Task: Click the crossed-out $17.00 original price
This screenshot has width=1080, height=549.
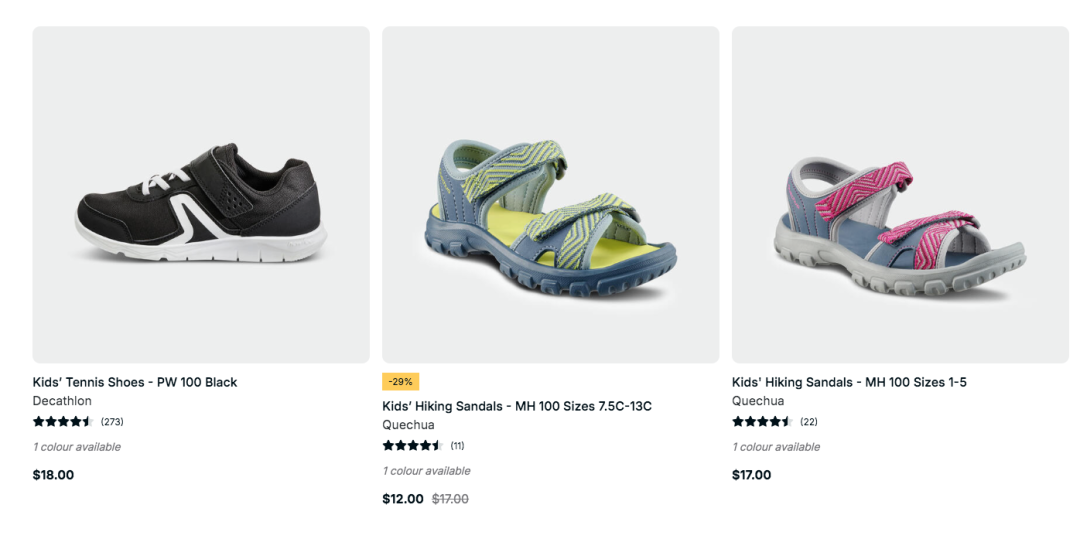Action: pyautogui.click(x=450, y=499)
